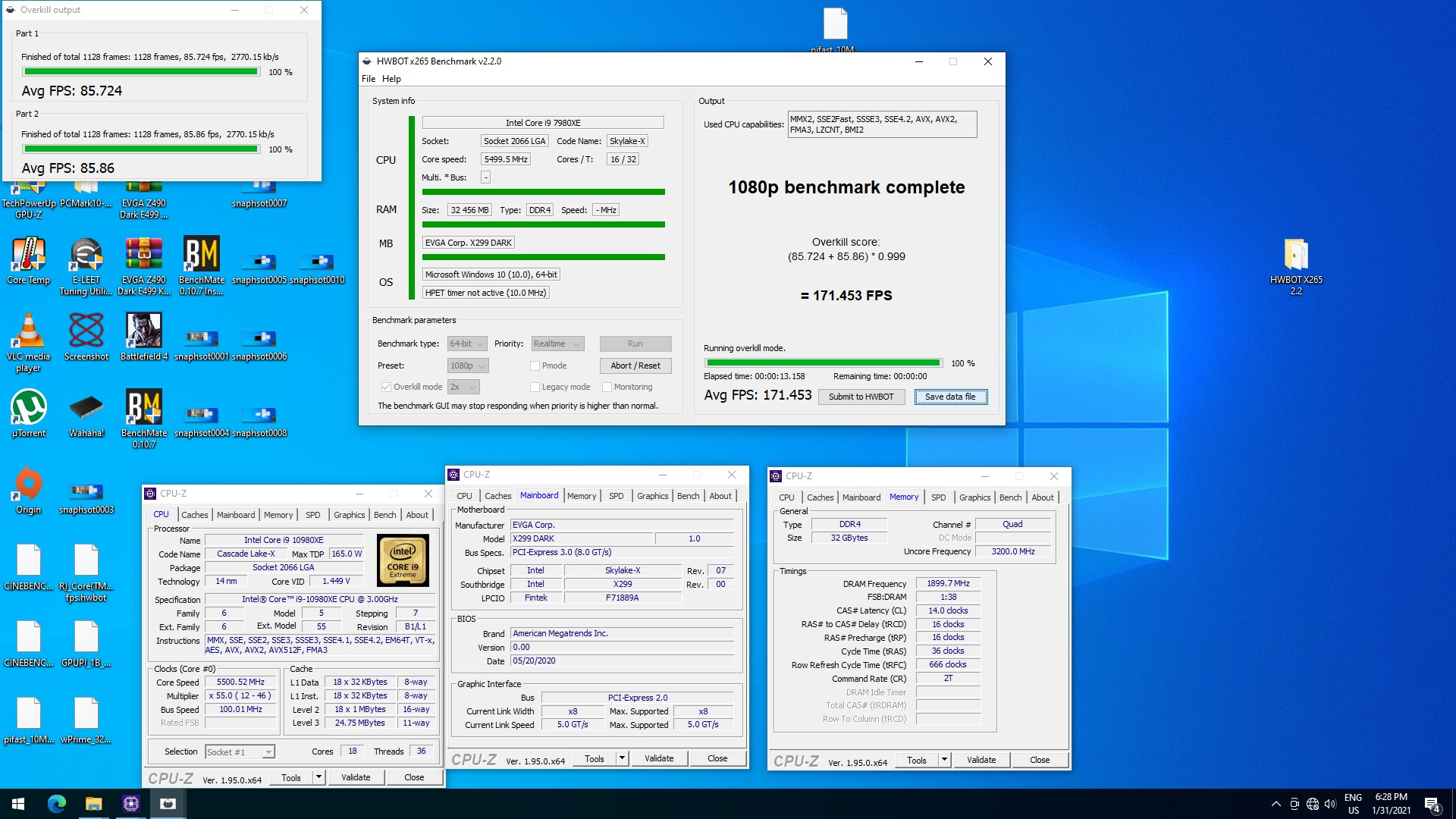Click Close in the Memory CPU-Z window
This screenshot has width=1456, height=819.
point(1040,760)
